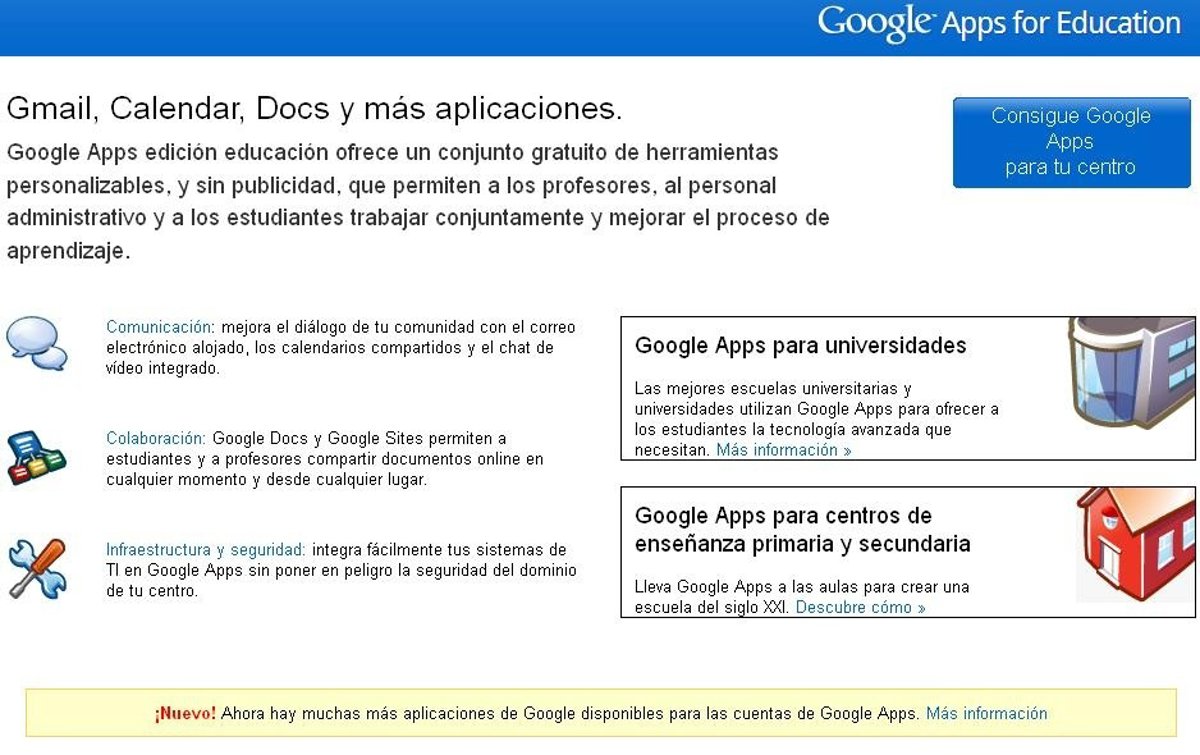
Task: Click the wrench and screwdriver icon
Action: (37, 568)
